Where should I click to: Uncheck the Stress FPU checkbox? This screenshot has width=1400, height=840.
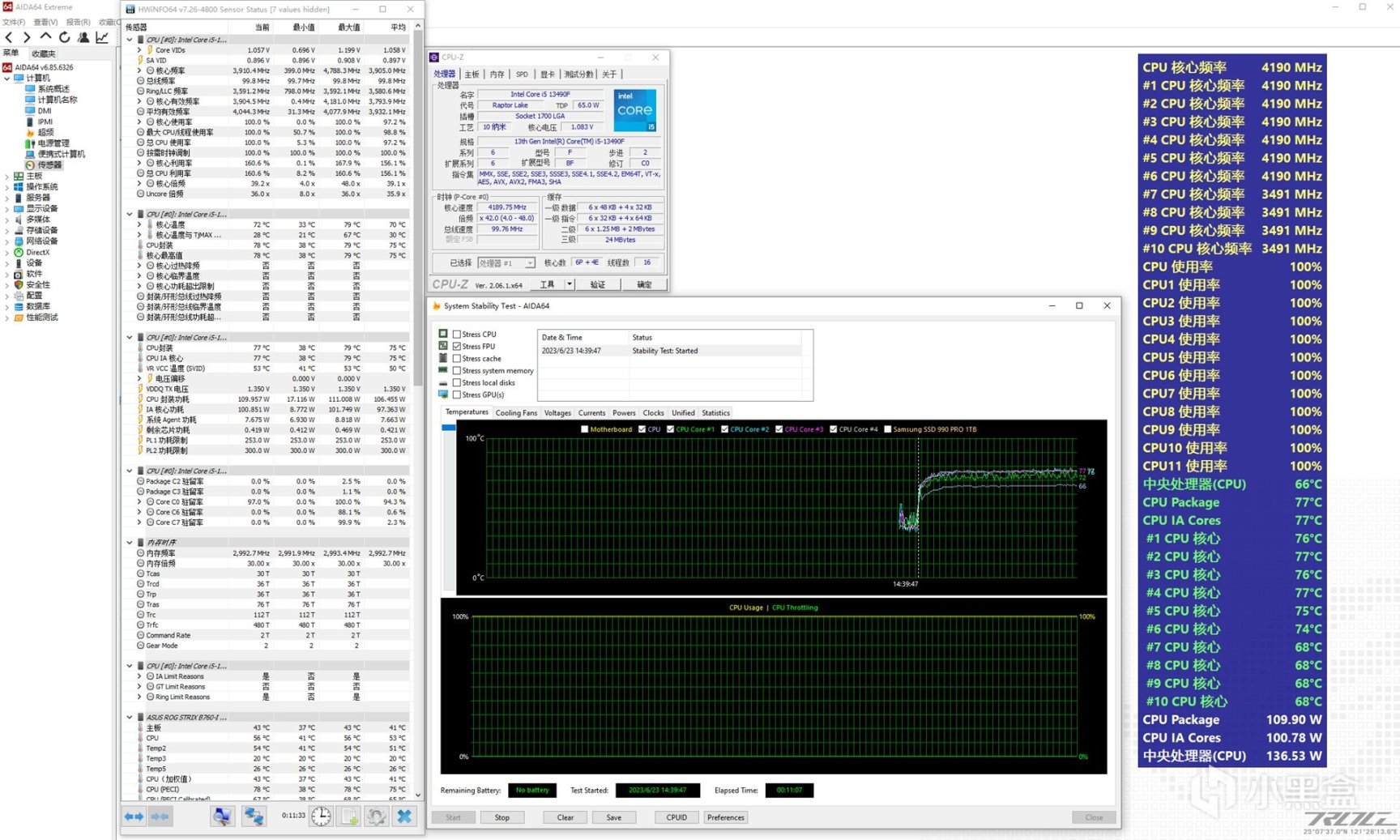[x=457, y=346]
